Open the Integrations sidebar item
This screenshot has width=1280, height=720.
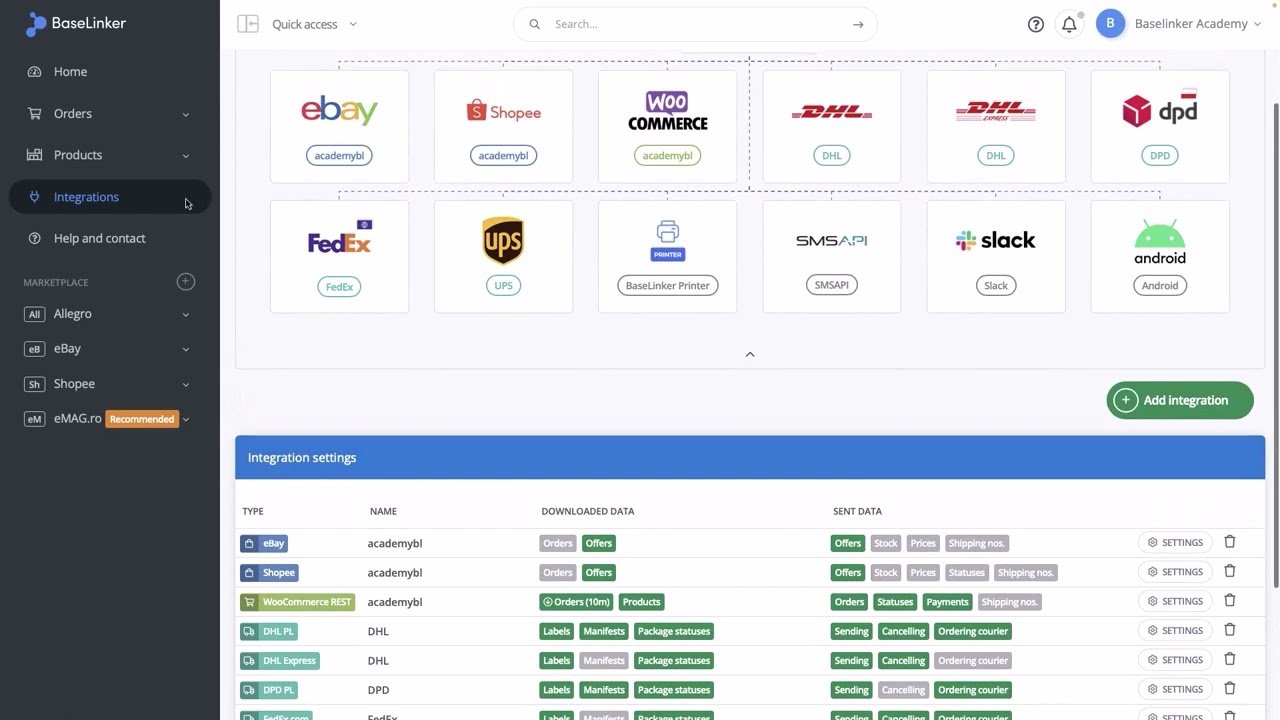[110, 197]
